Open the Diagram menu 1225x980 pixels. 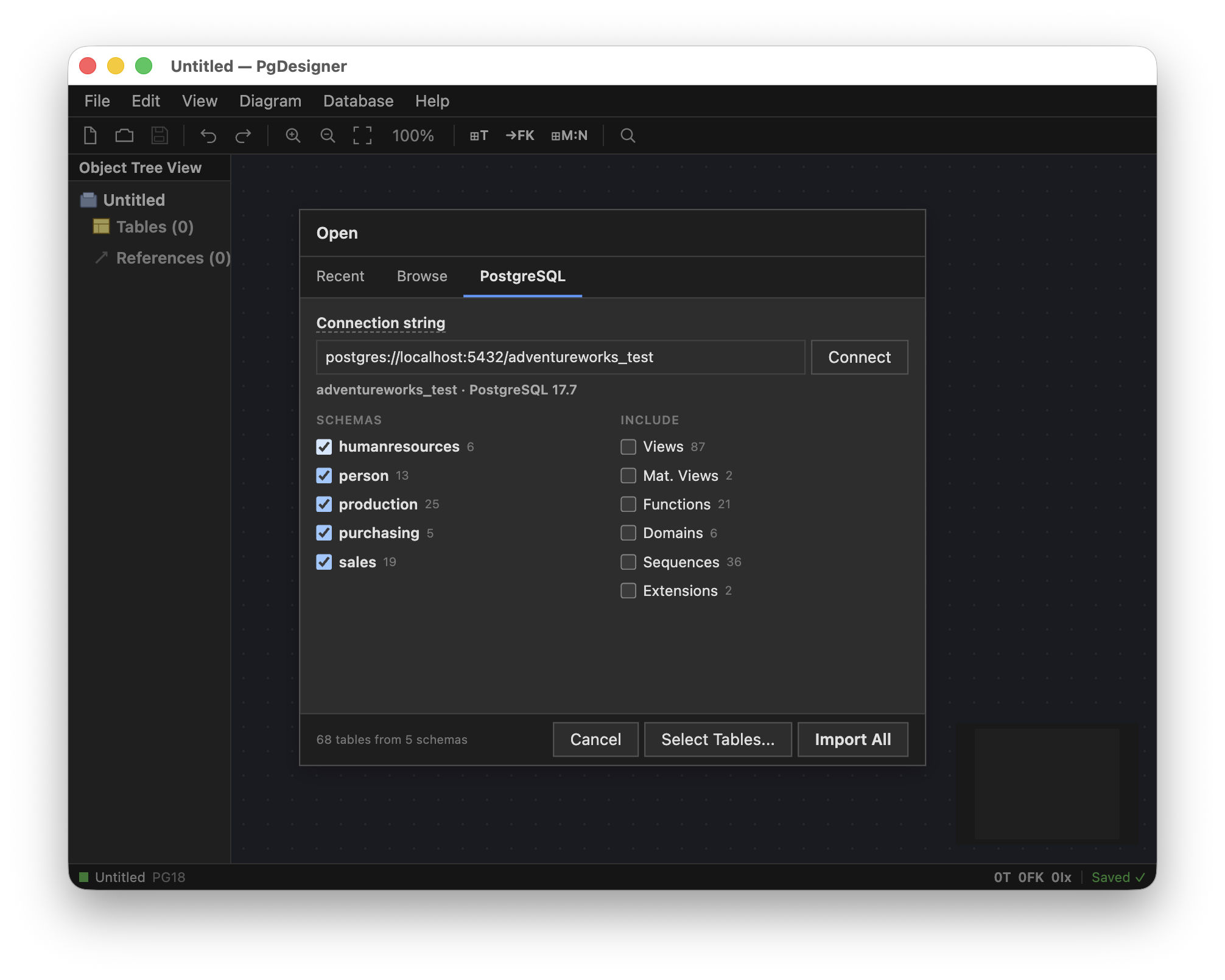coord(270,101)
